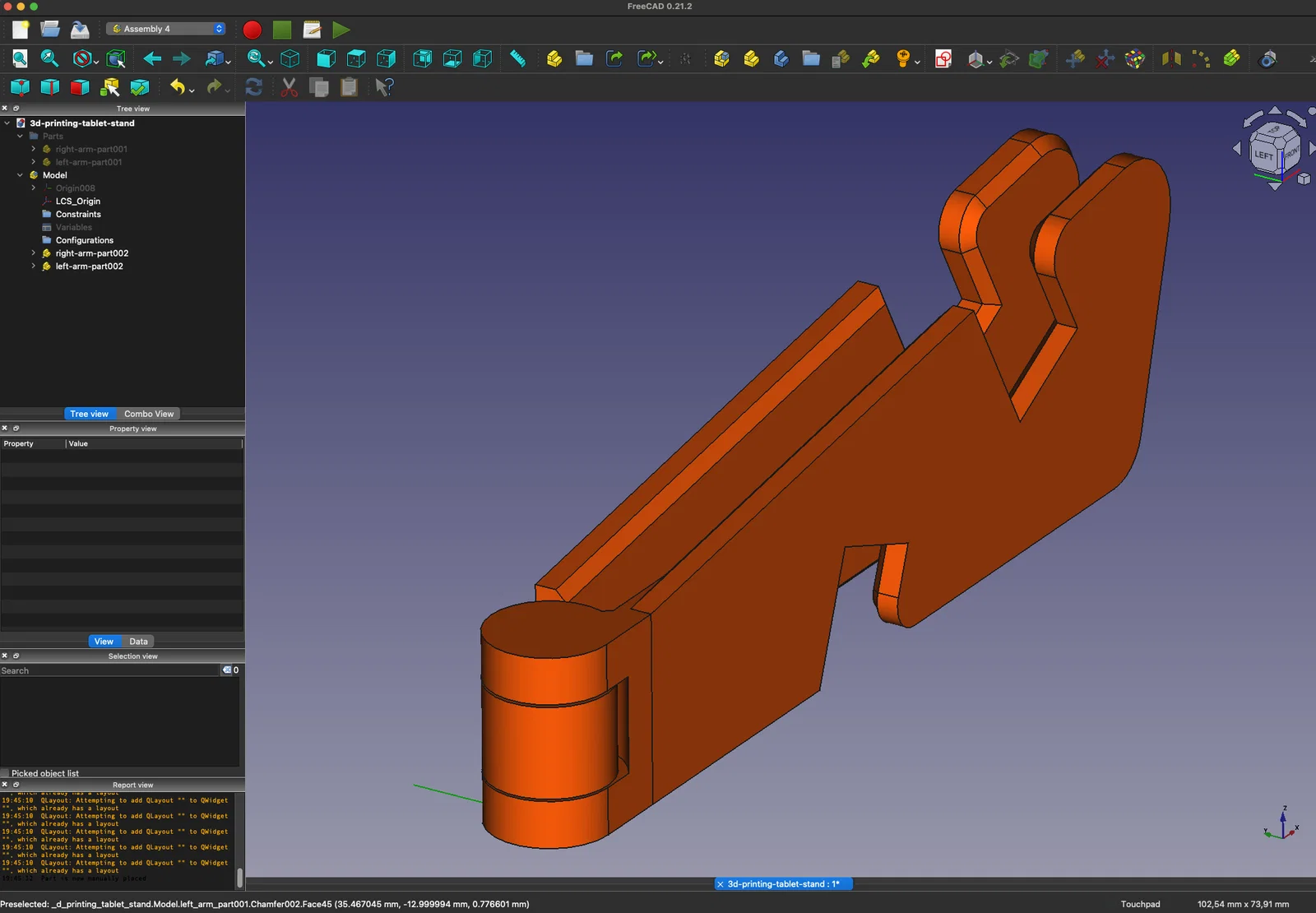Viewport: 1316px width, 913px height.
Task: Toggle the Picked object list checkbox
Action: tap(5, 773)
